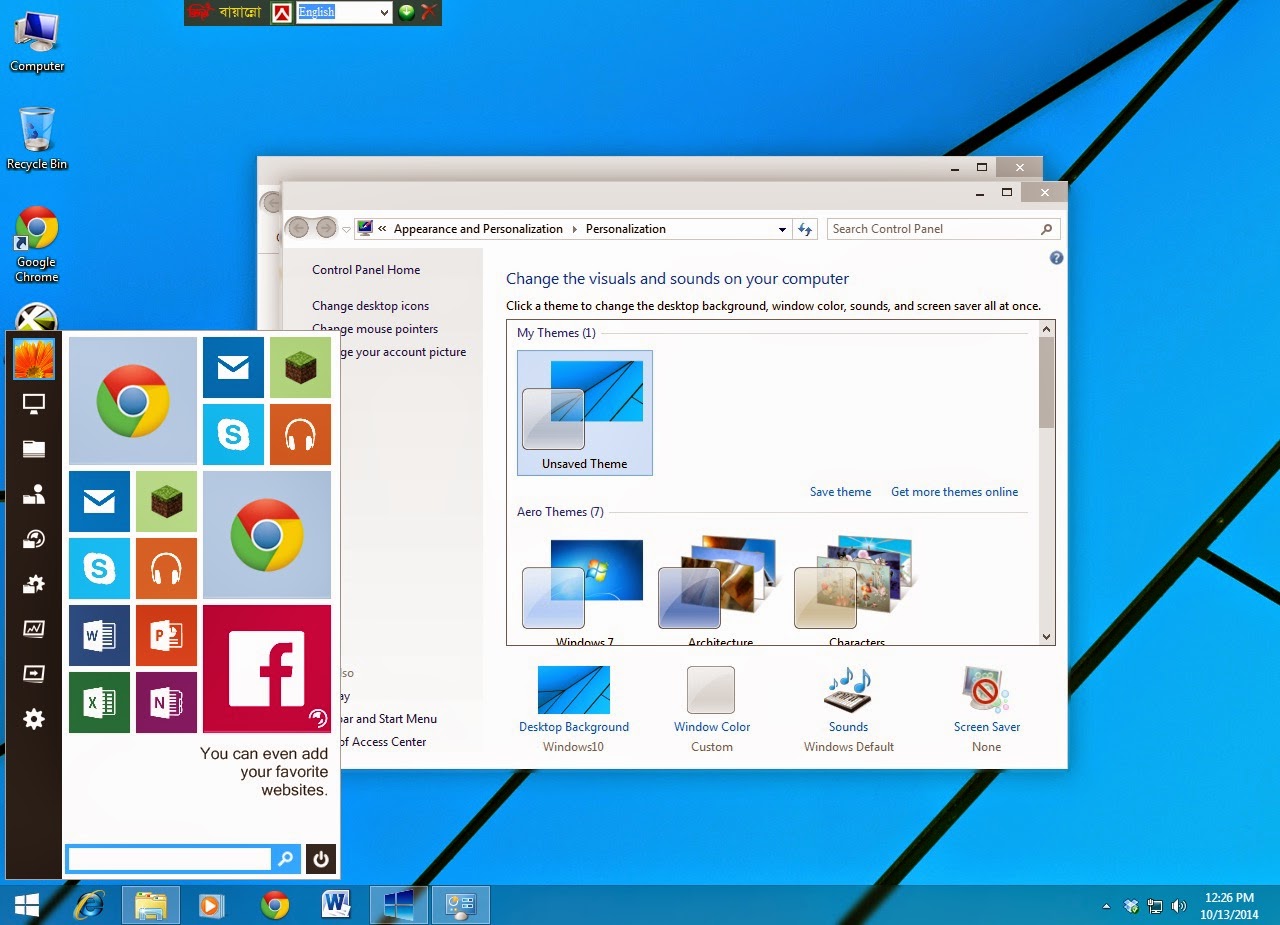Open the blue help question mark icon
The width and height of the screenshot is (1280, 925).
[x=1056, y=258]
